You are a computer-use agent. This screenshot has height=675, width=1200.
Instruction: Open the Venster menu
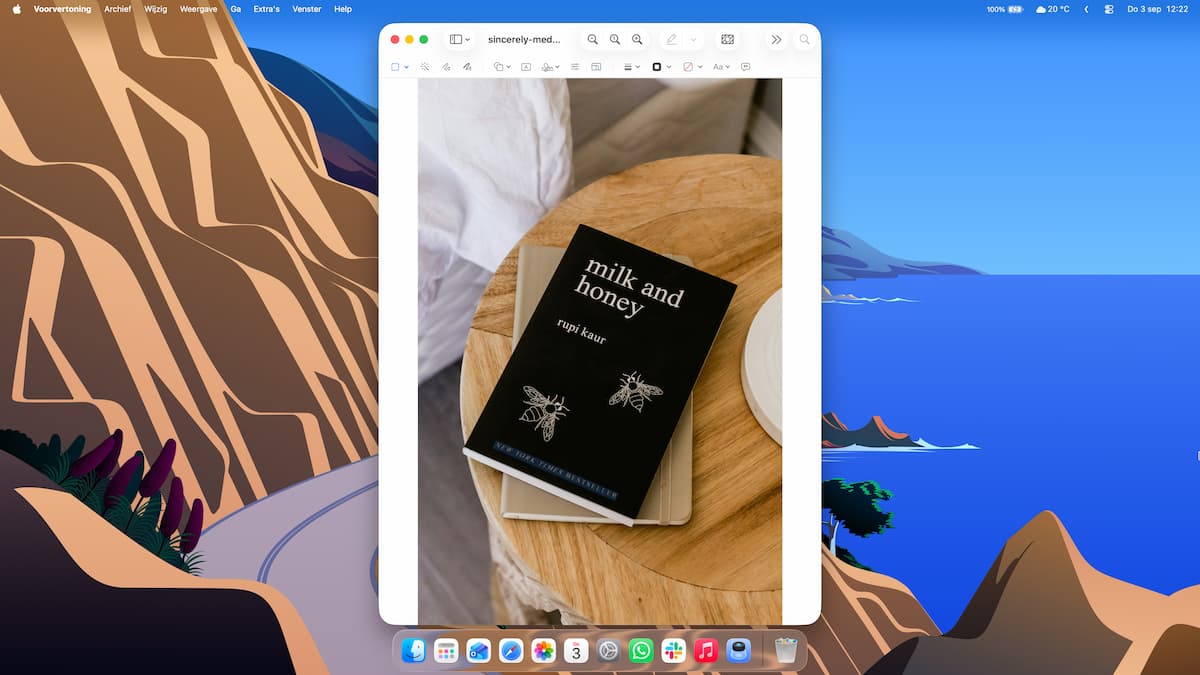coord(307,9)
